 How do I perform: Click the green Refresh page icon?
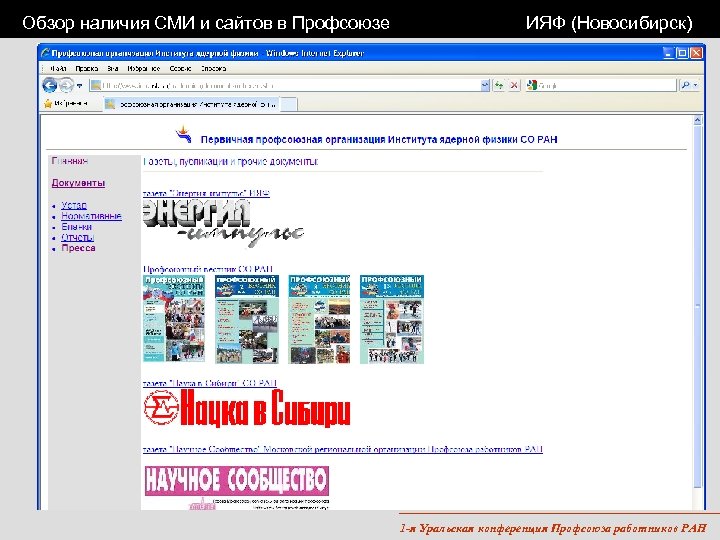coord(499,85)
